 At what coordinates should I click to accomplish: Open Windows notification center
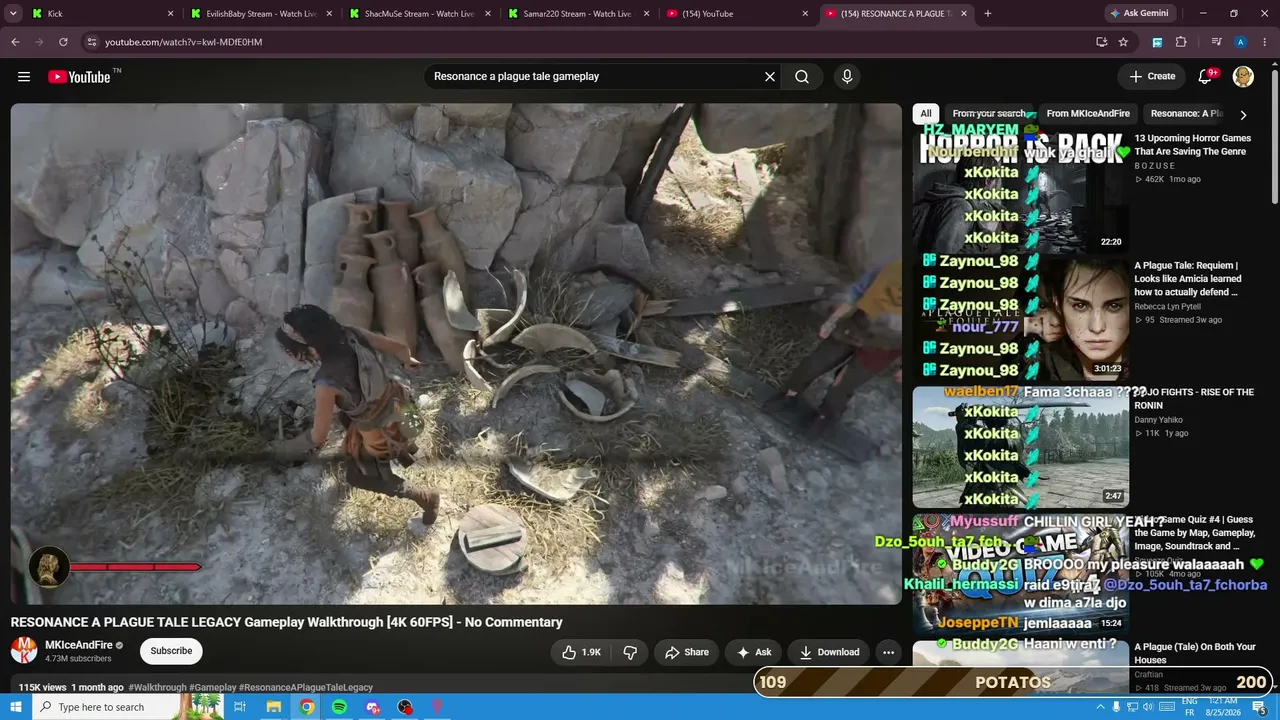point(1260,707)
